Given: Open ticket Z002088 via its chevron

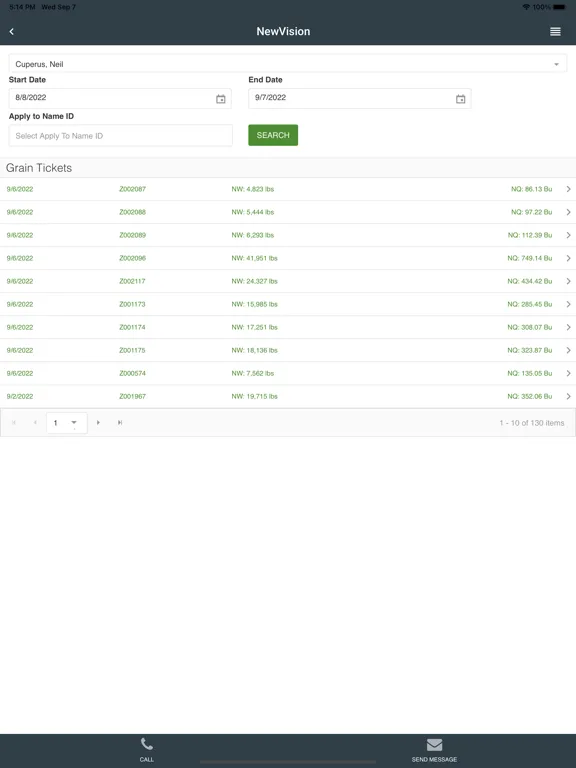Looking at the screenshot, I should [x=568, y=212].
